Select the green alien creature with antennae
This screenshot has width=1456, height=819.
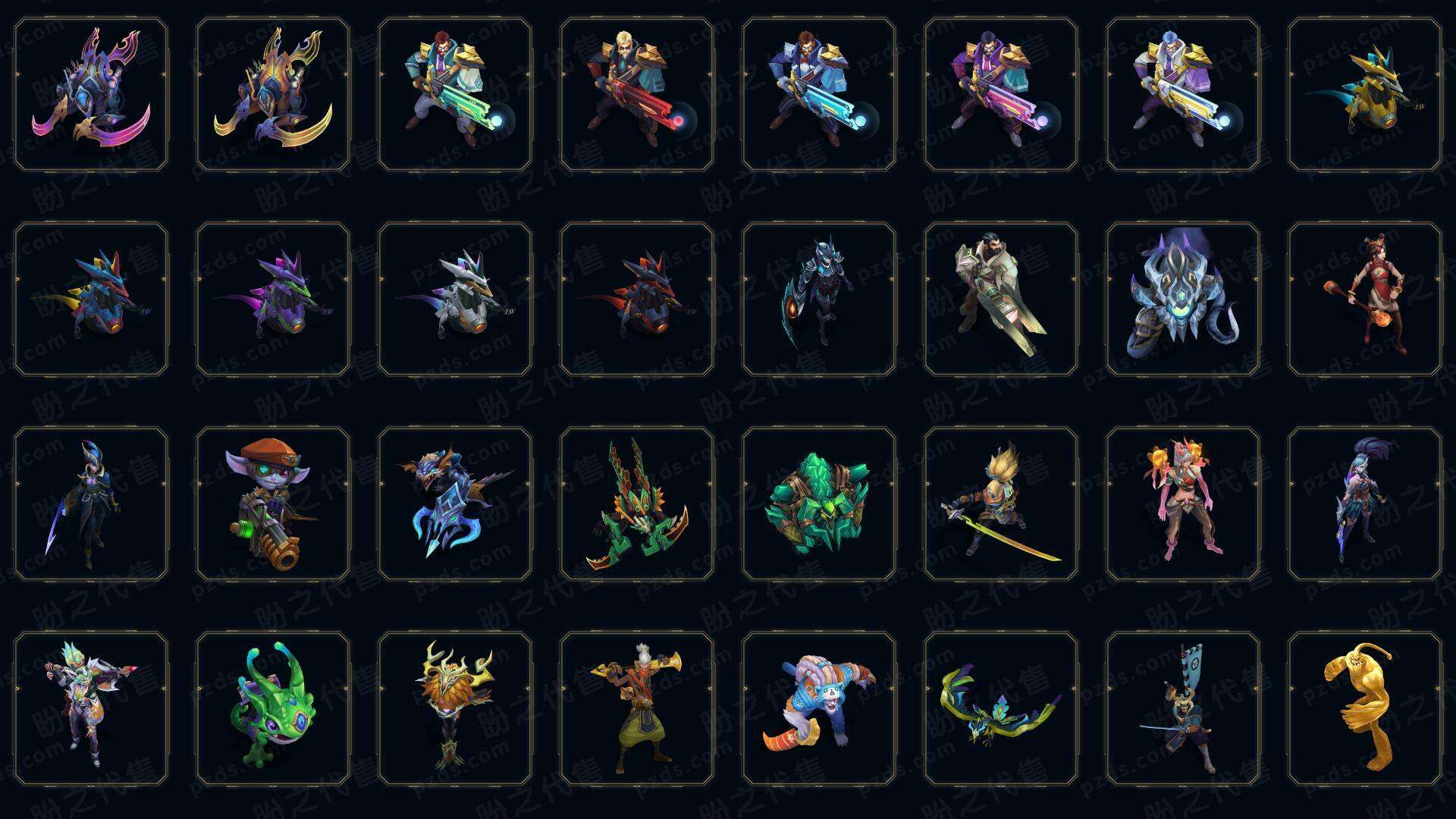click(273, 708)
